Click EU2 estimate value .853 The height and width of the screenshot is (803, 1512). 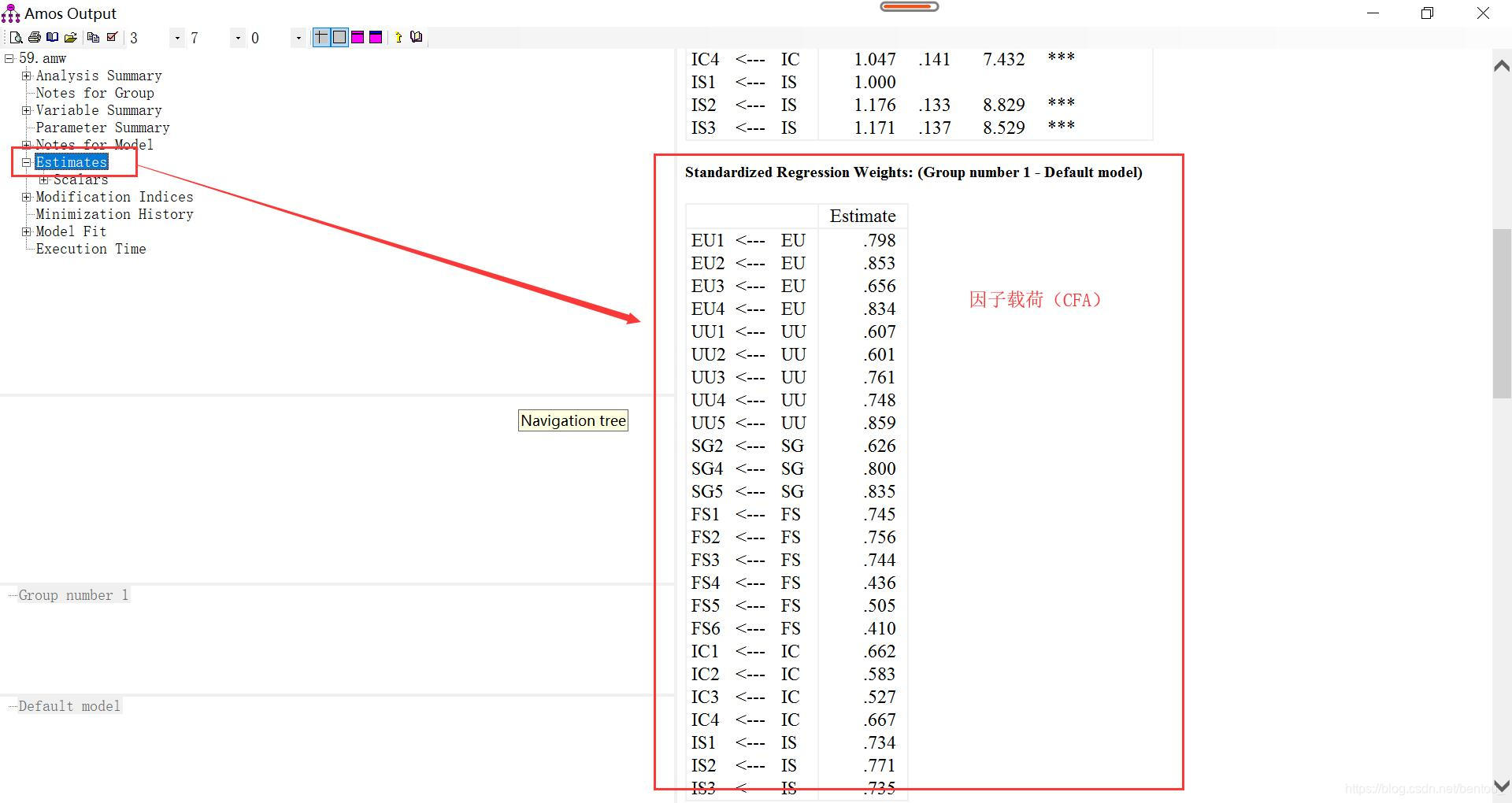point(879,263)
